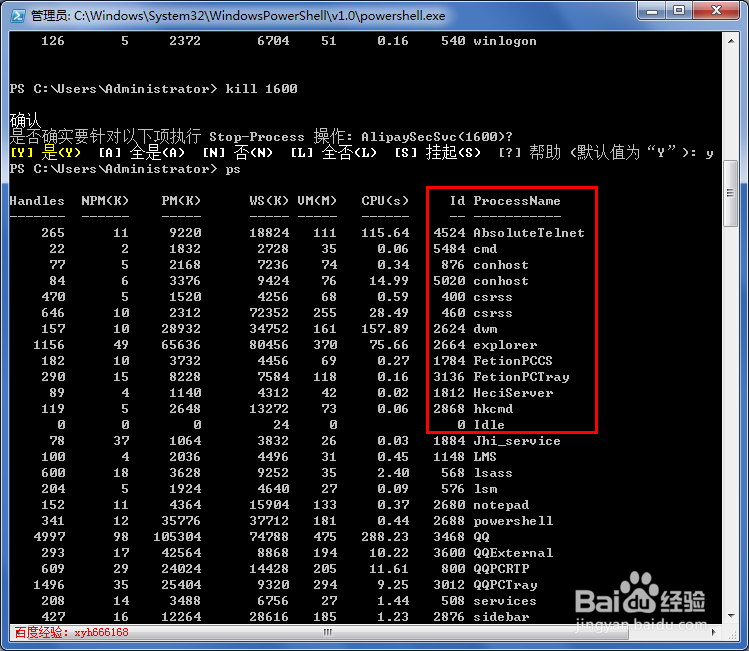Click the QQPCTray process name
Screen dimensions: 749x651
pyautogui.click(x=505, y=585)
